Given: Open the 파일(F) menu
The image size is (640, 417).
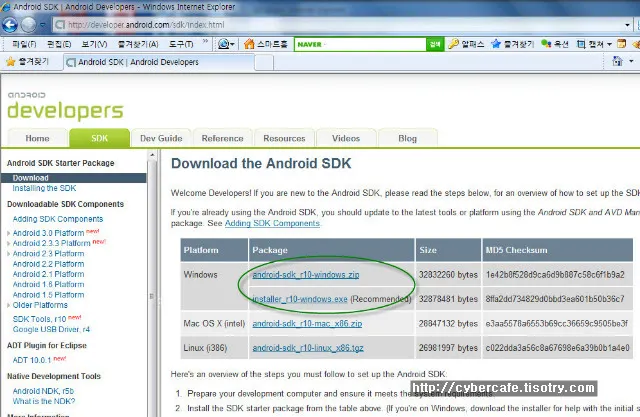Looking at the screenshot, I should click(x=24, y=44).
